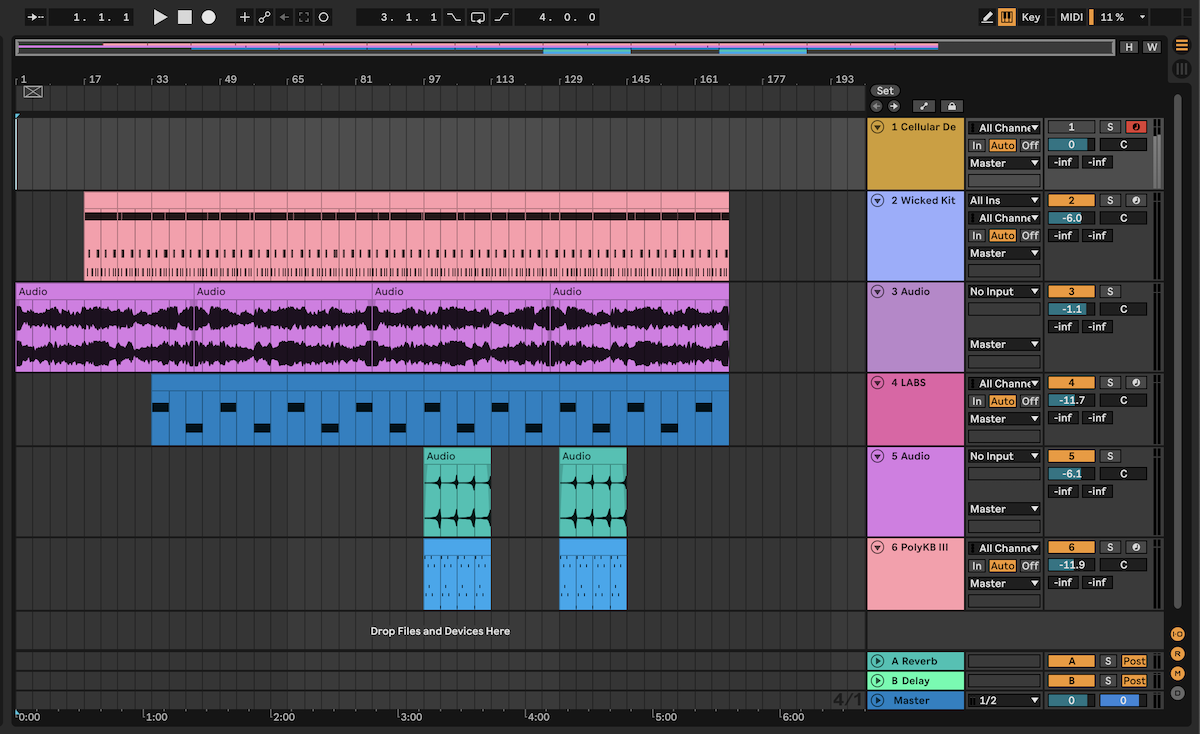Toggle the M mixer show/hide button
The height and width of the screenshot is (734, 1200).
tap(1177, 673)
